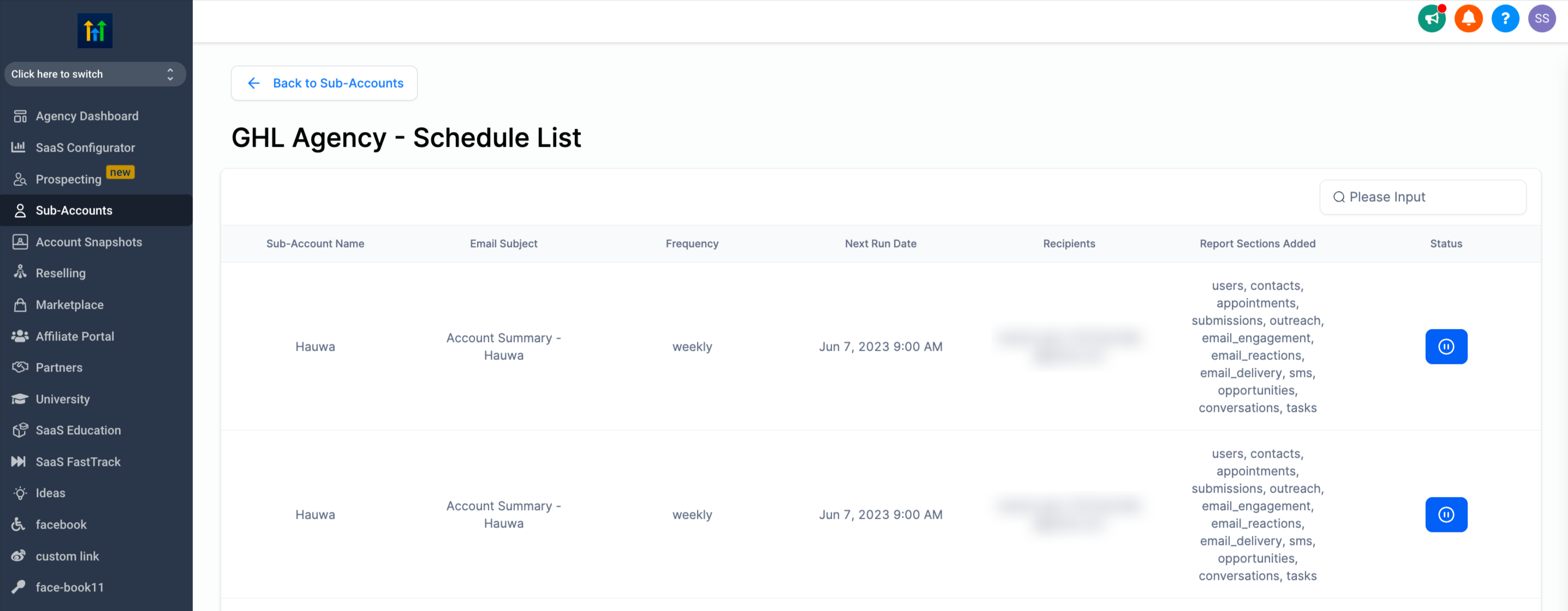Click the Affiliate Portal group icon
Viewport: 1568px width, 611px height.
[x=20, y=336]
